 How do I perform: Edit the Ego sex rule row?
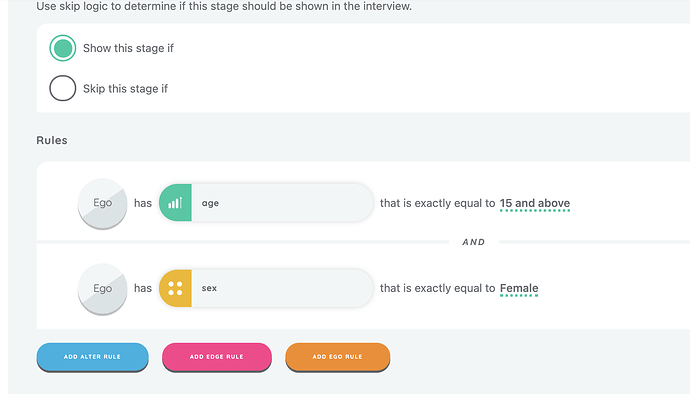tap(363, 288)
